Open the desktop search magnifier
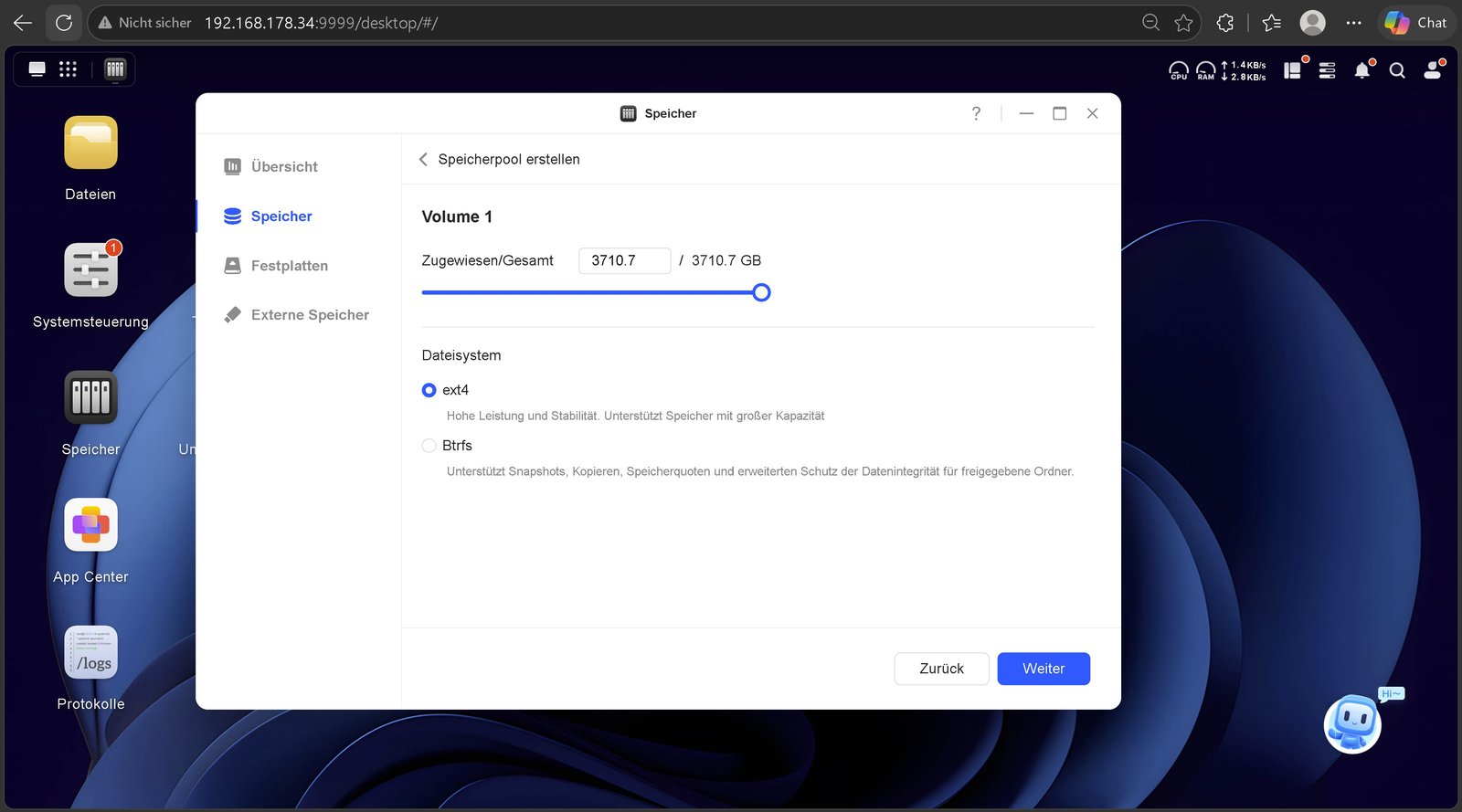 (1397, 70)
